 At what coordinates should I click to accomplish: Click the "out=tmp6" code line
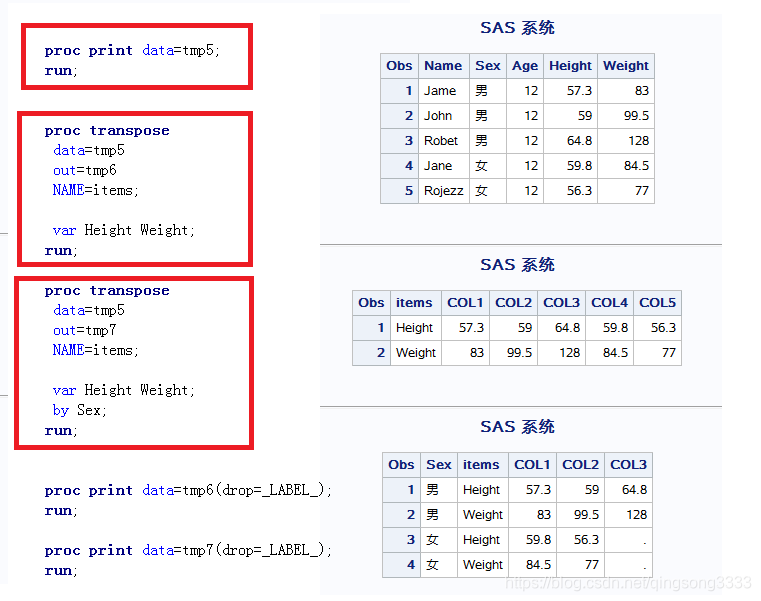point(84,170)
